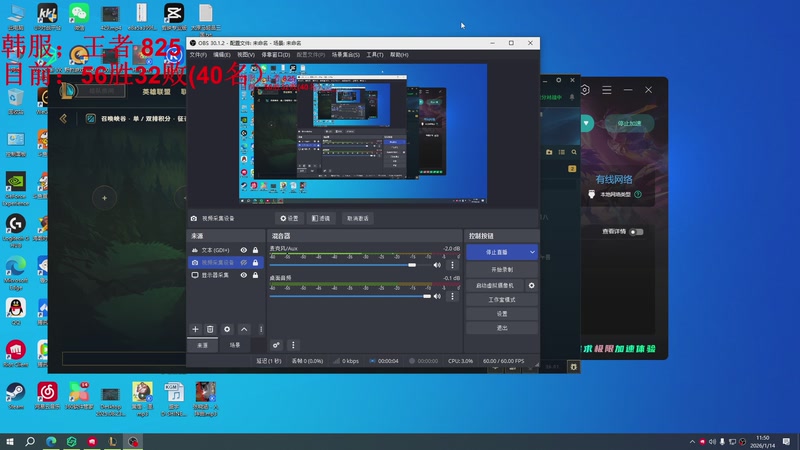Unlock the 视频采集设备 source
The width and height of the screenshot is (800, 450).
(x=255, y=262)
